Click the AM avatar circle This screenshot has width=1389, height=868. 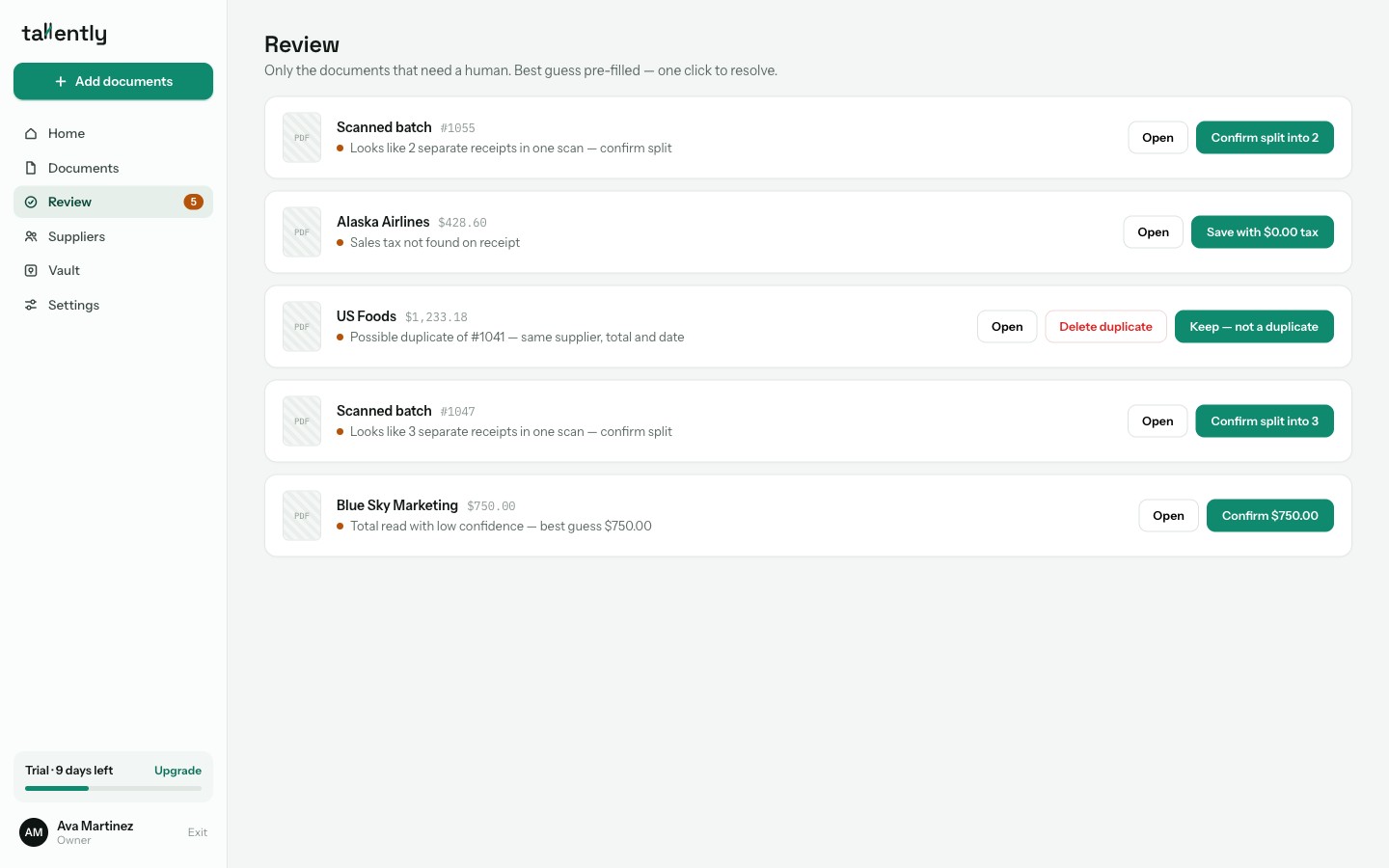34,832
